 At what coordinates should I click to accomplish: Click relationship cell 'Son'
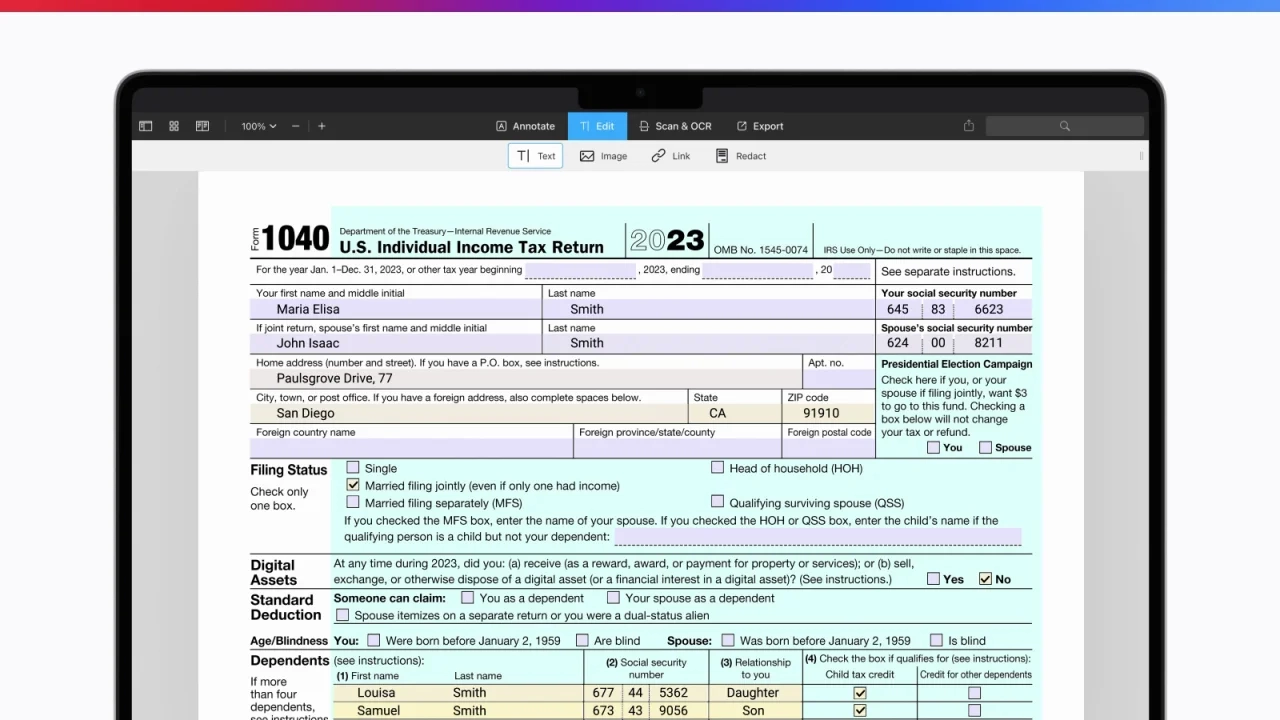click(753, 711)
